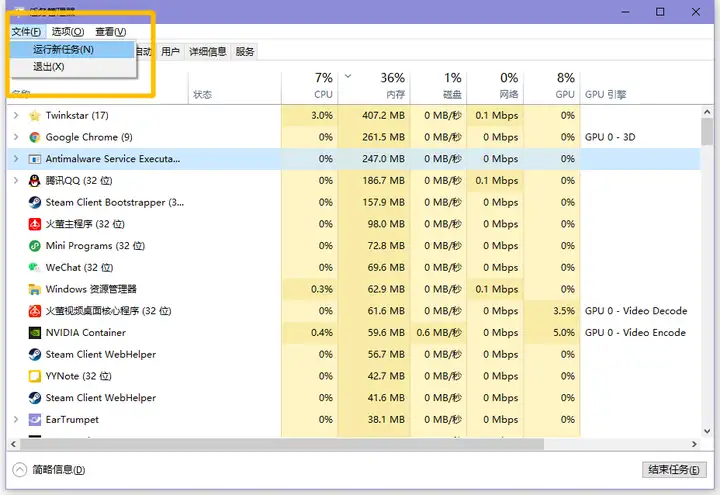The image size is (720, 495).
Task: Select the YYNote (32 位) row name
Action: [x=79, y=376]
